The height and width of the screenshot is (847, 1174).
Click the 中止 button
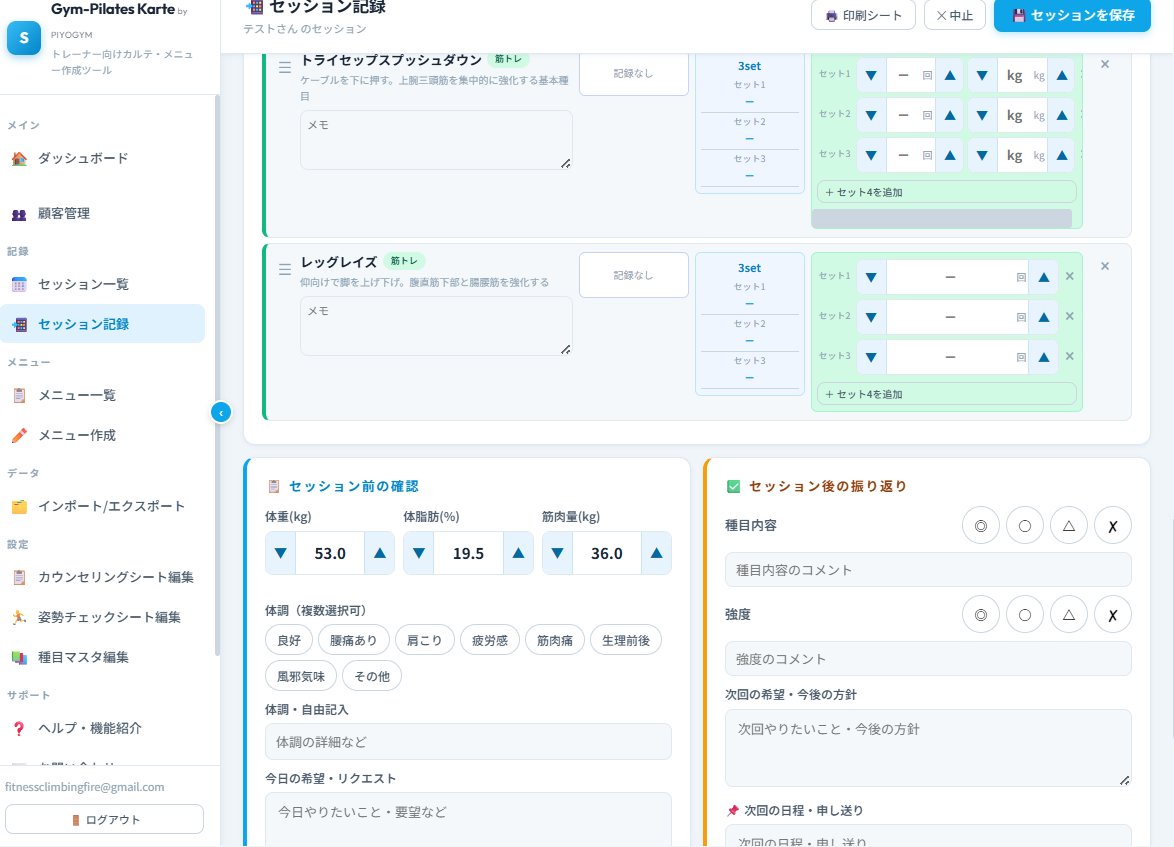click(x=955, y=15)
